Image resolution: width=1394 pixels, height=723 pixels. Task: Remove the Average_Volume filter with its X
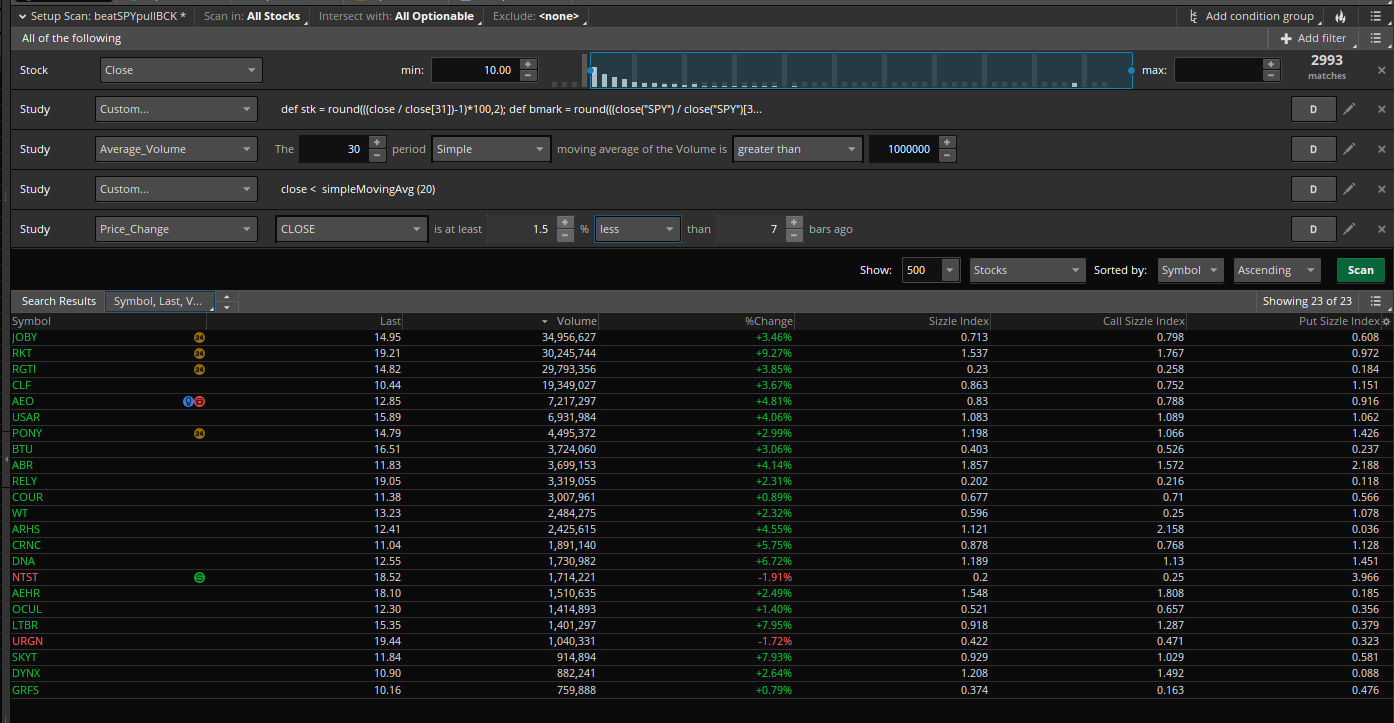(x=1381, y=149)
